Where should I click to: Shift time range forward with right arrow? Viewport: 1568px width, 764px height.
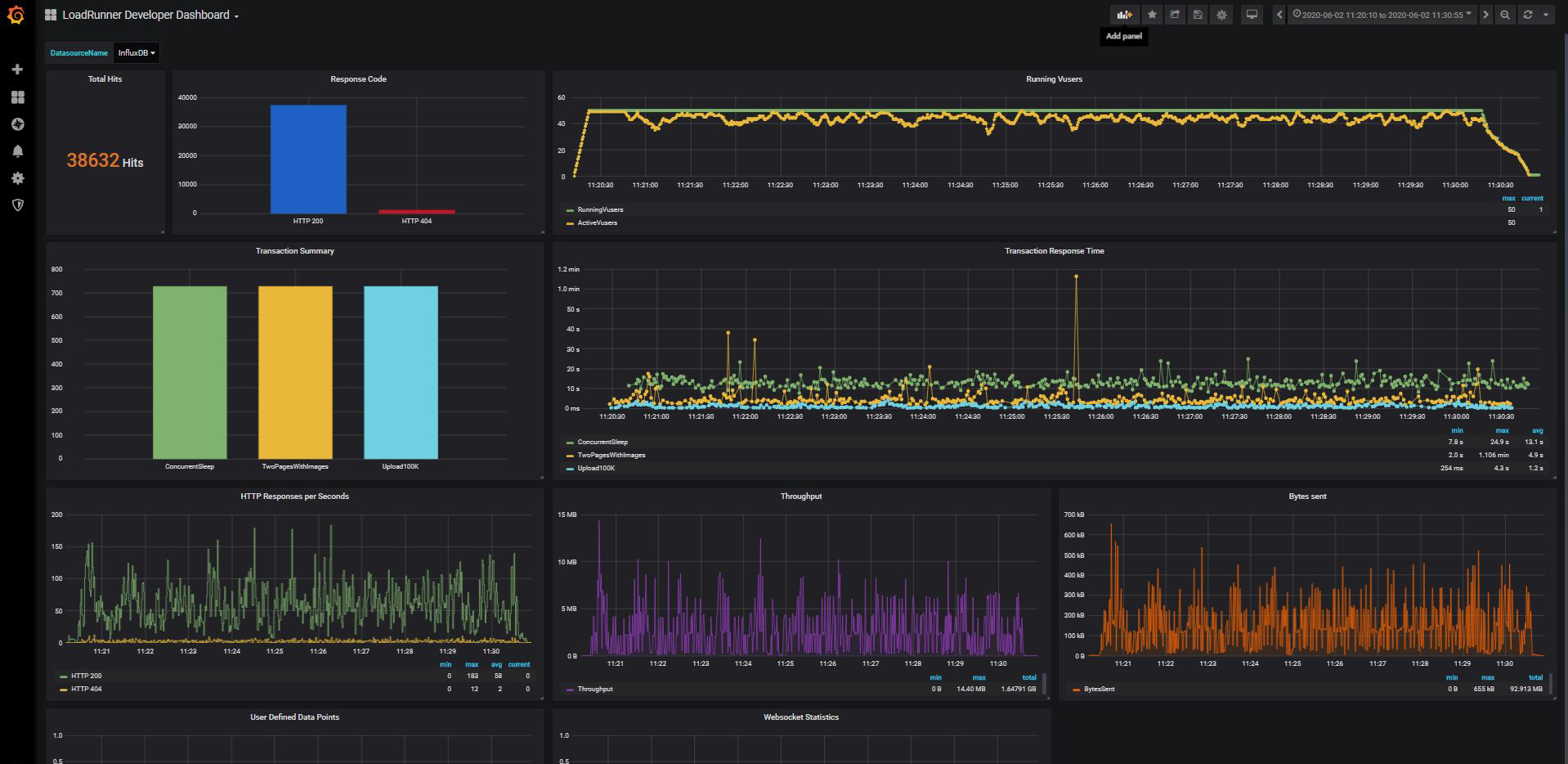[1485, 15]
